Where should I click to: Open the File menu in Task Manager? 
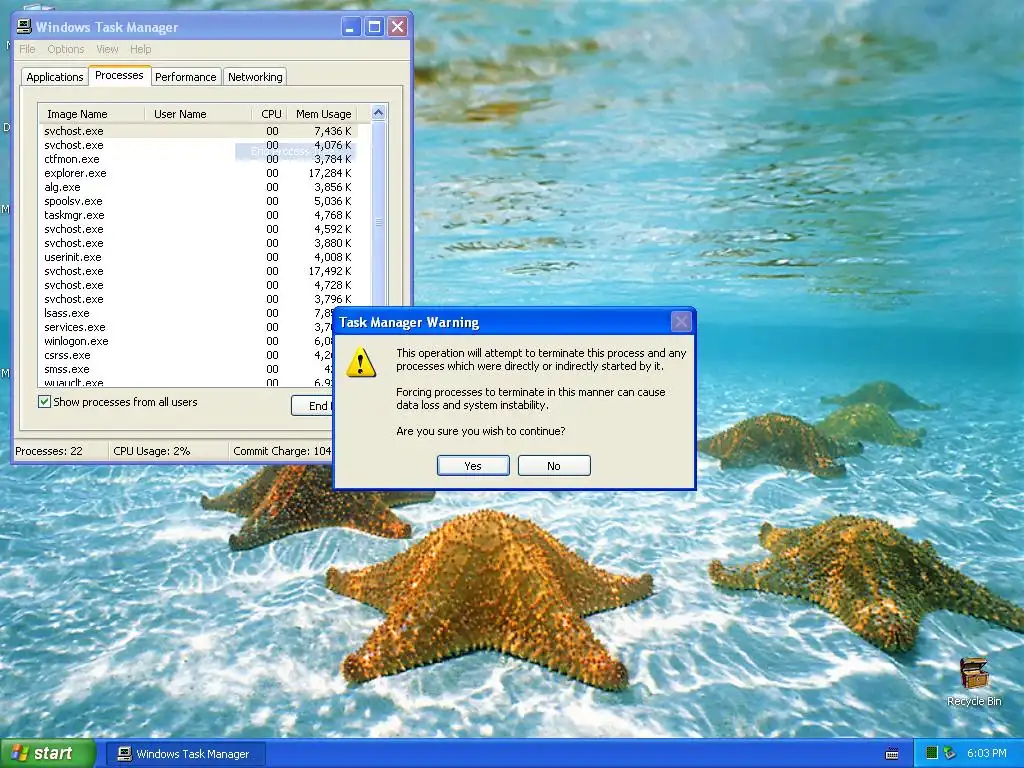click(x=27, y=49)
